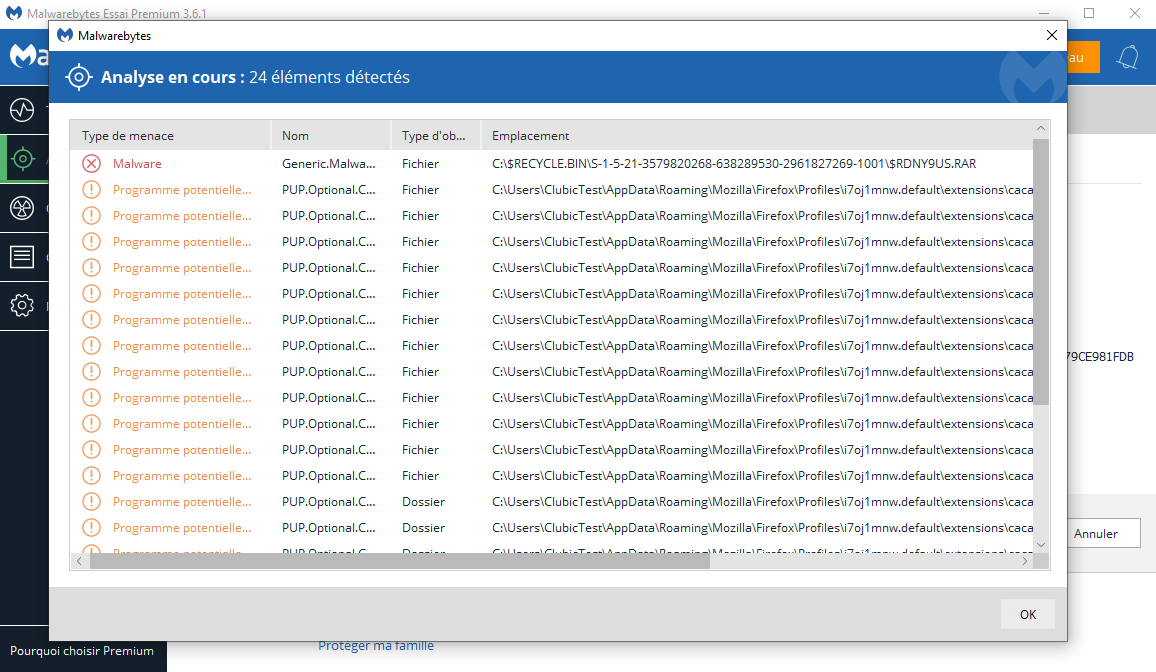Open the Dashboard pulse icon in sidebar
The image size is (1156, 672).
[x=22, y=109]
